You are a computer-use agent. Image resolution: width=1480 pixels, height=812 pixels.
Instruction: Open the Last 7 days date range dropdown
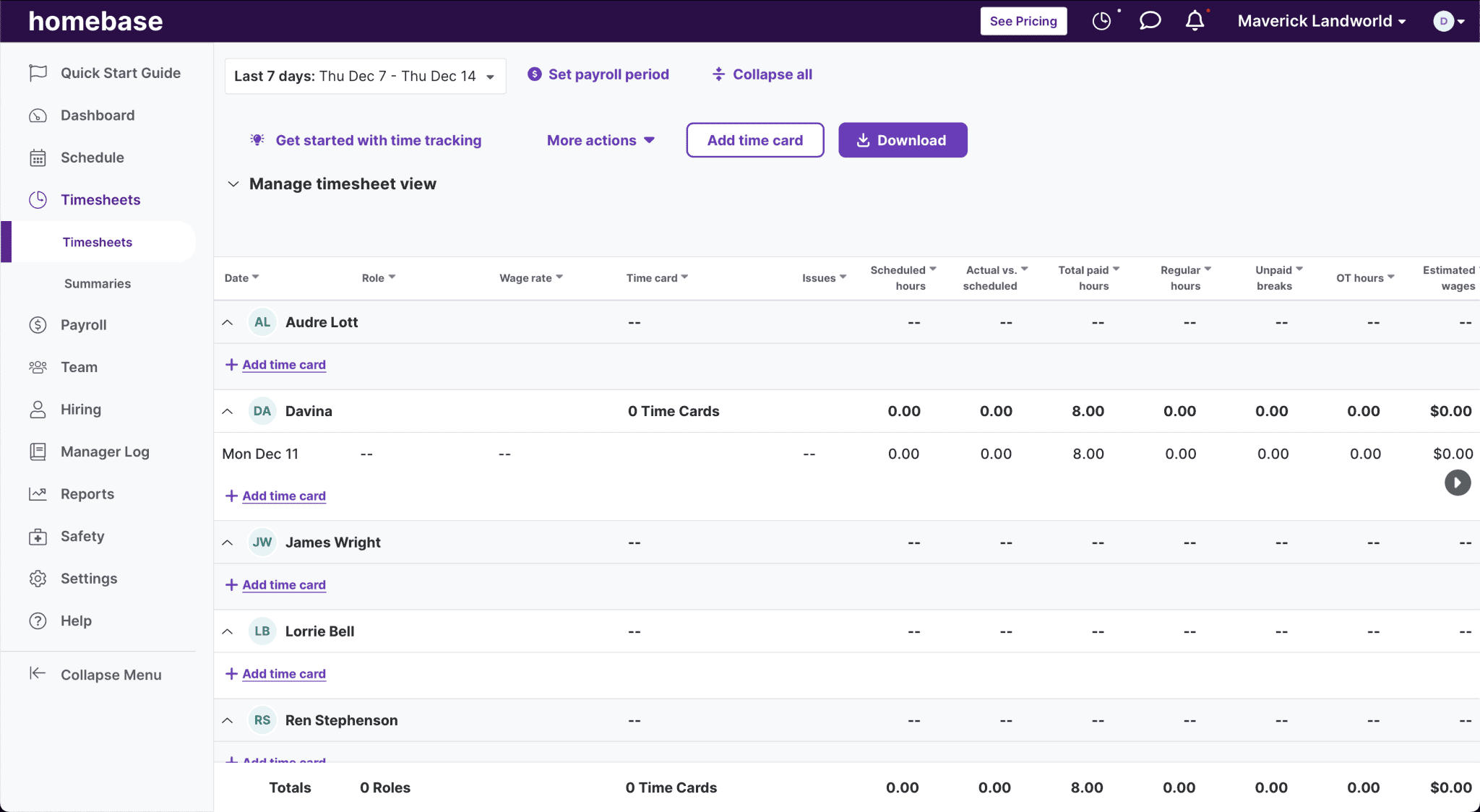click(x=365, y=76)
